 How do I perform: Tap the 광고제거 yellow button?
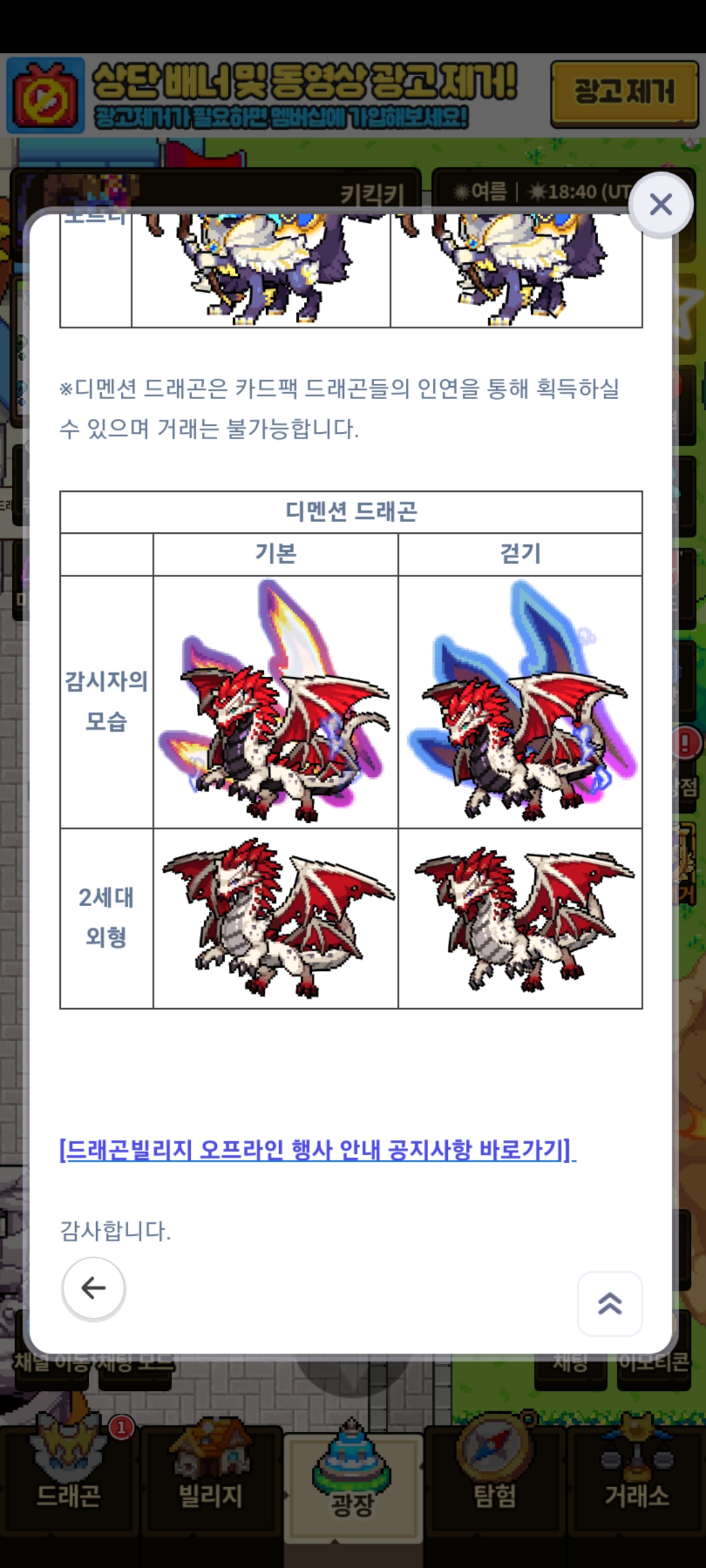pos(624,93)
